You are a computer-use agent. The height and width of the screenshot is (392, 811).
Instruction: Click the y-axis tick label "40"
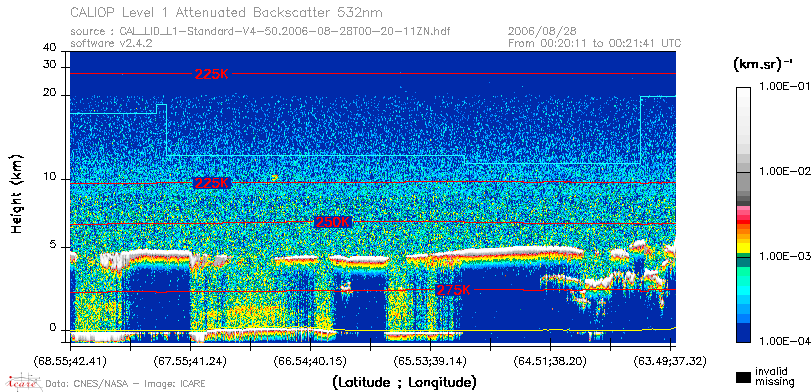[50, 48]
